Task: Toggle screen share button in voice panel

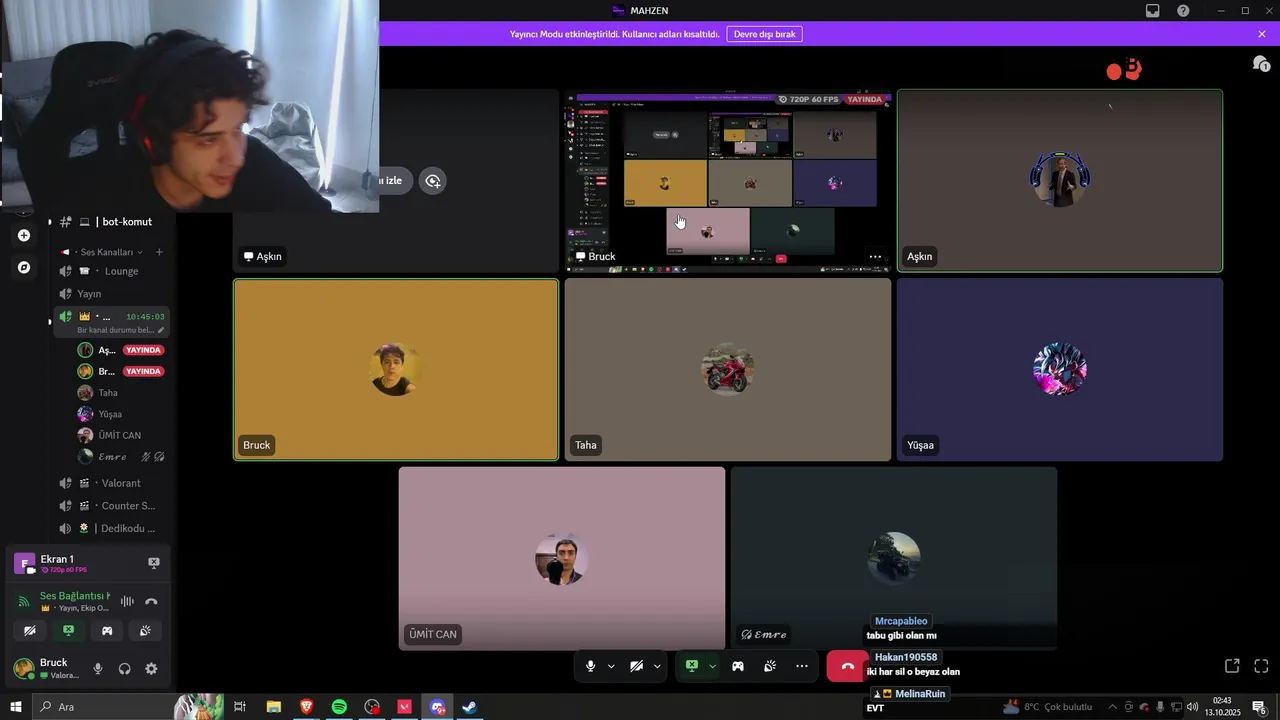Action: point(68,631)
